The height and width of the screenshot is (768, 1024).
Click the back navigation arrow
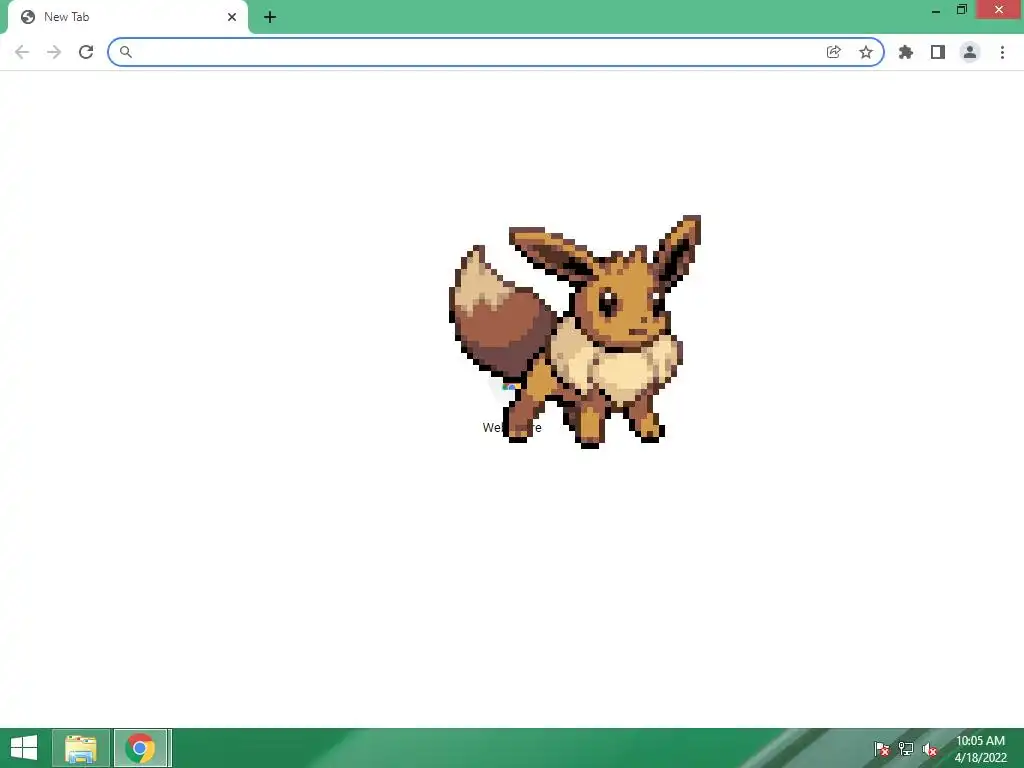click(x=22, y=52)
